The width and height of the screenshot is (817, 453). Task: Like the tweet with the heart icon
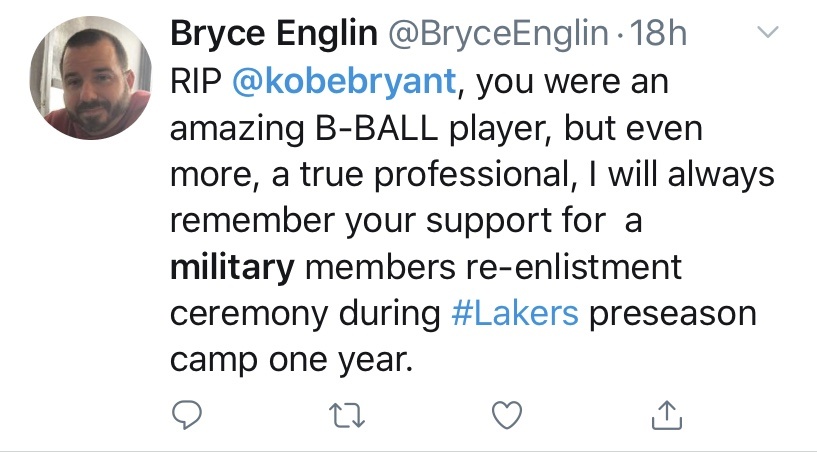508,412
